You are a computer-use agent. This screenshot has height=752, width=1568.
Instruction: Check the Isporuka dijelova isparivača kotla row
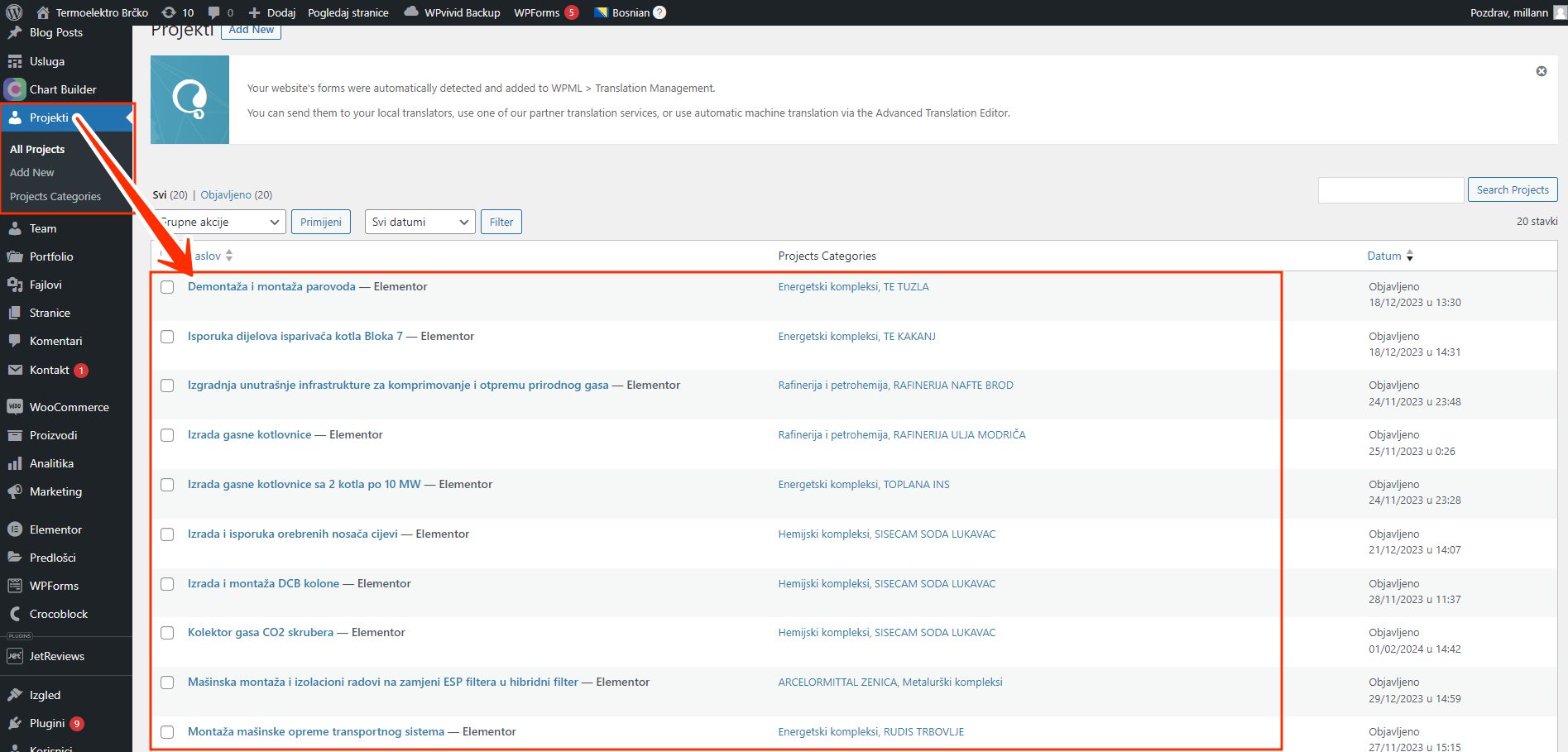pos(167,337)
